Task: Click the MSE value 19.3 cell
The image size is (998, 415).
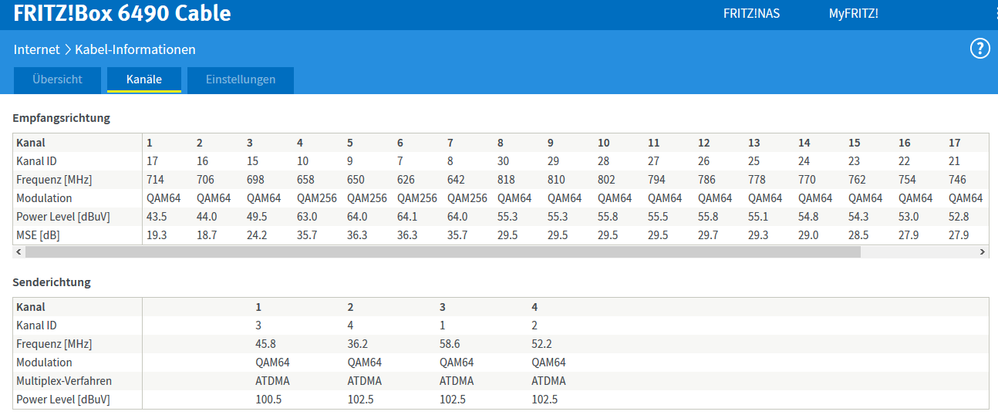Action: (156, 234)
